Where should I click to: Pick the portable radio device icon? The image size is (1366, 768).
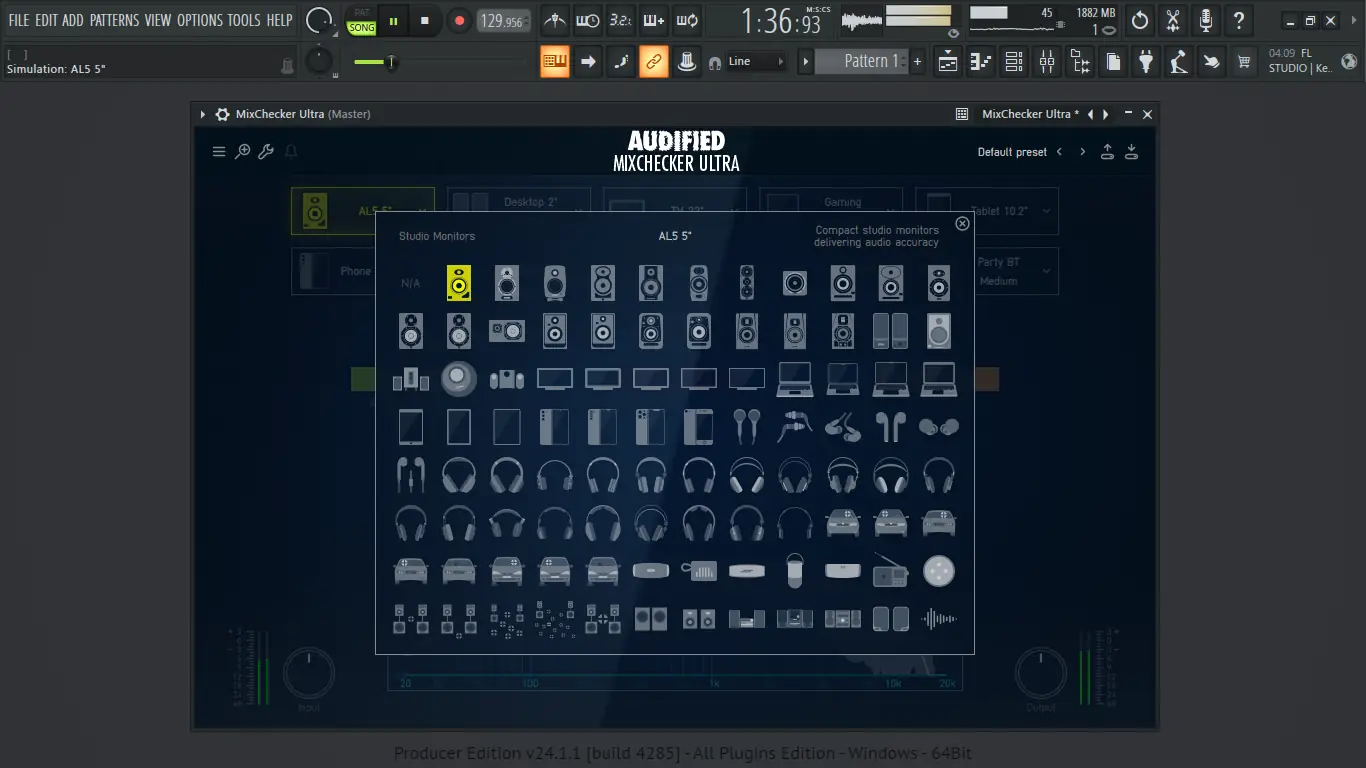point(890,571)
